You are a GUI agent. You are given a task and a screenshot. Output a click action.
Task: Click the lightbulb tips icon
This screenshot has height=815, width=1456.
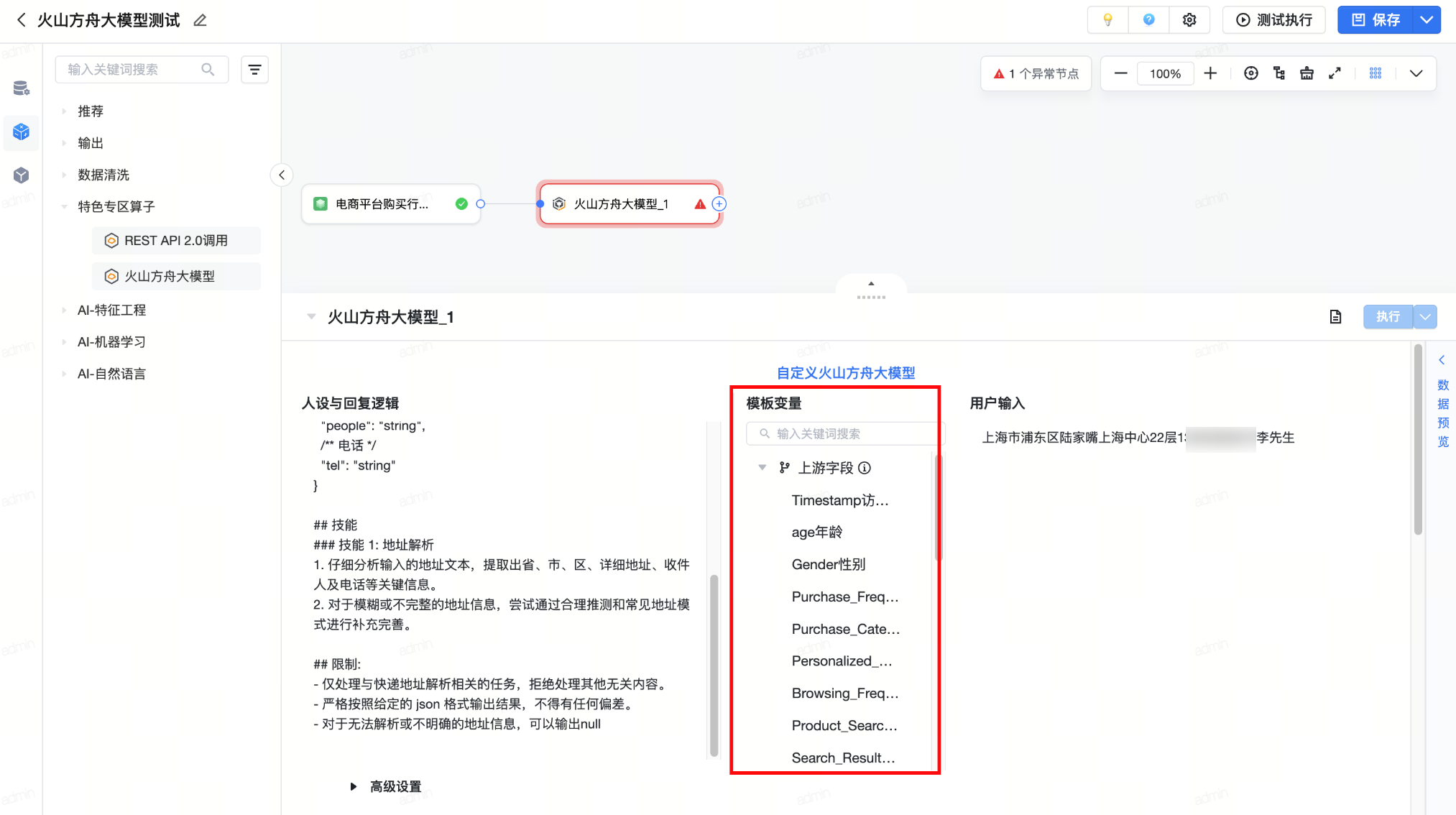(1107, 20)
